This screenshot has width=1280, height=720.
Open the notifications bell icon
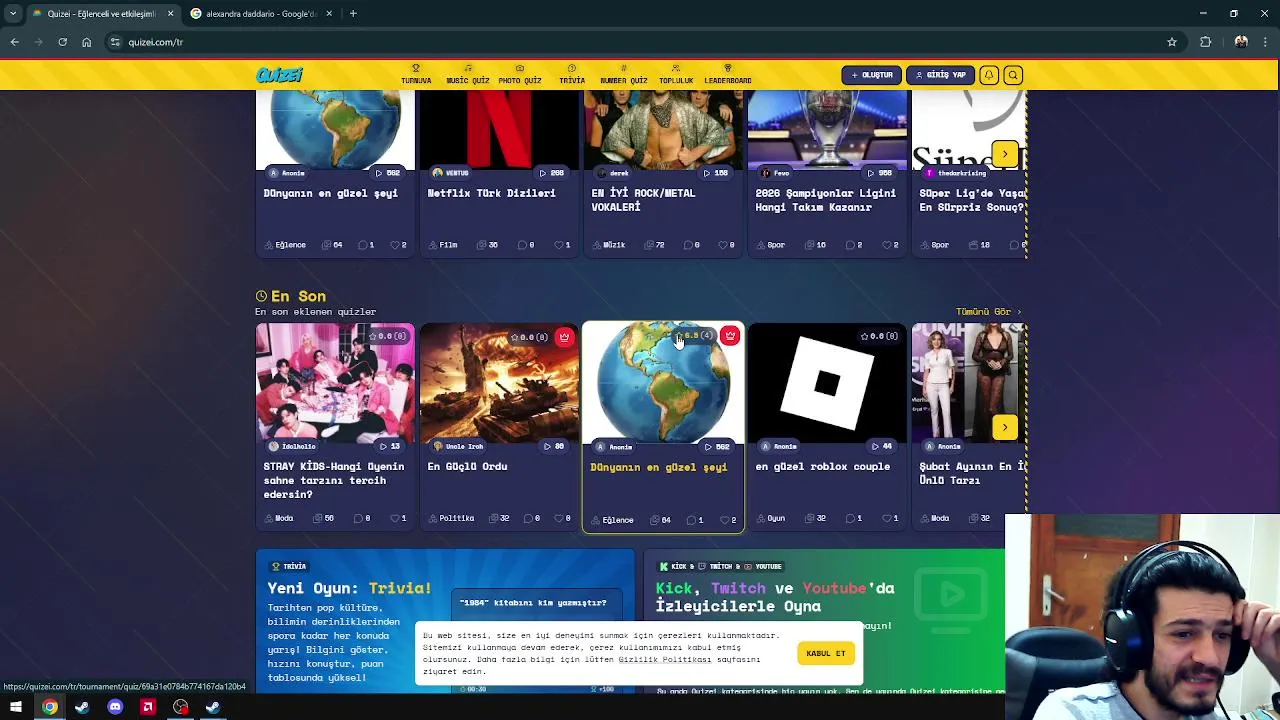(x=988, y=75)
